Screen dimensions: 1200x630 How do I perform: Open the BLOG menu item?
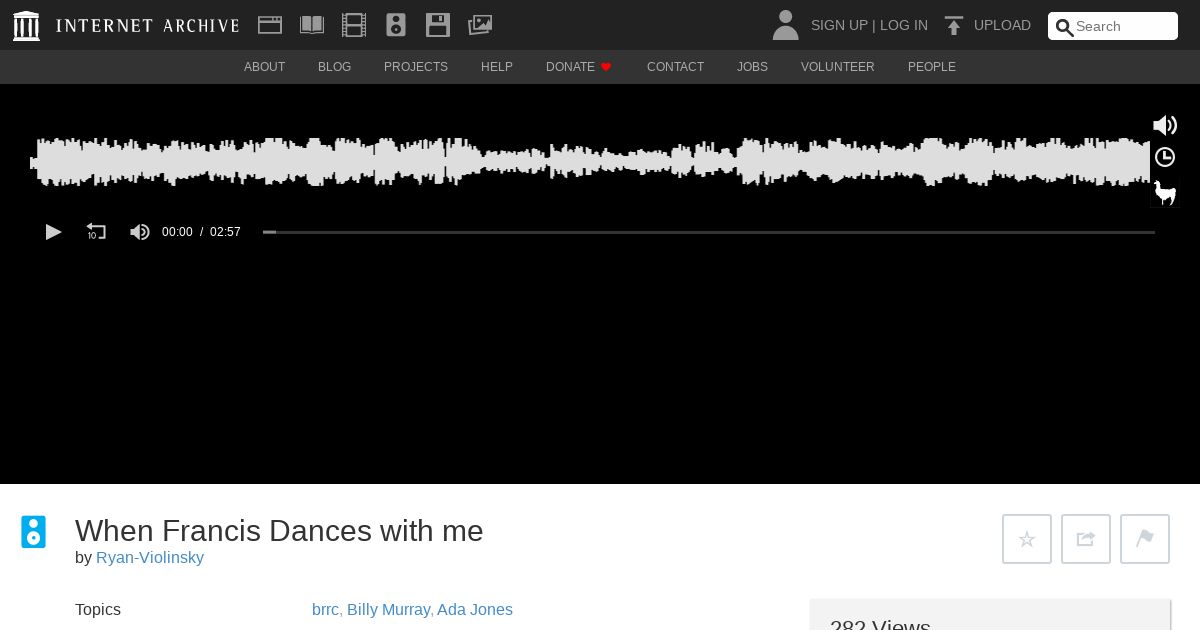(334, 67)
